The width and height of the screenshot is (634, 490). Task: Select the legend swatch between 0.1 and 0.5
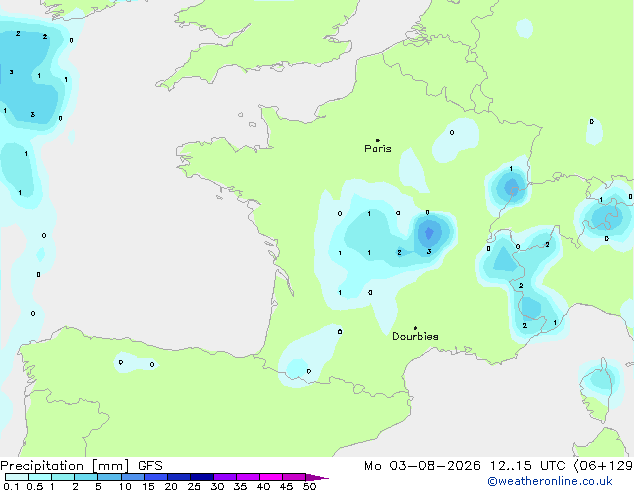17,477
